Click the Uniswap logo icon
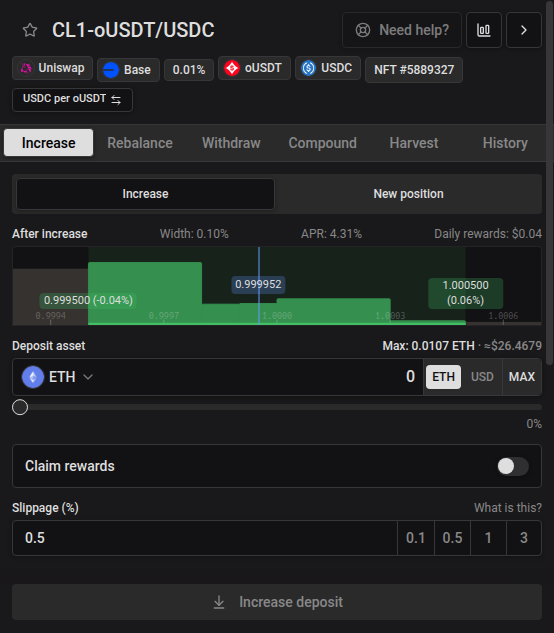The height and width of the screenshot is (633, 554). [x=26, y=68]
